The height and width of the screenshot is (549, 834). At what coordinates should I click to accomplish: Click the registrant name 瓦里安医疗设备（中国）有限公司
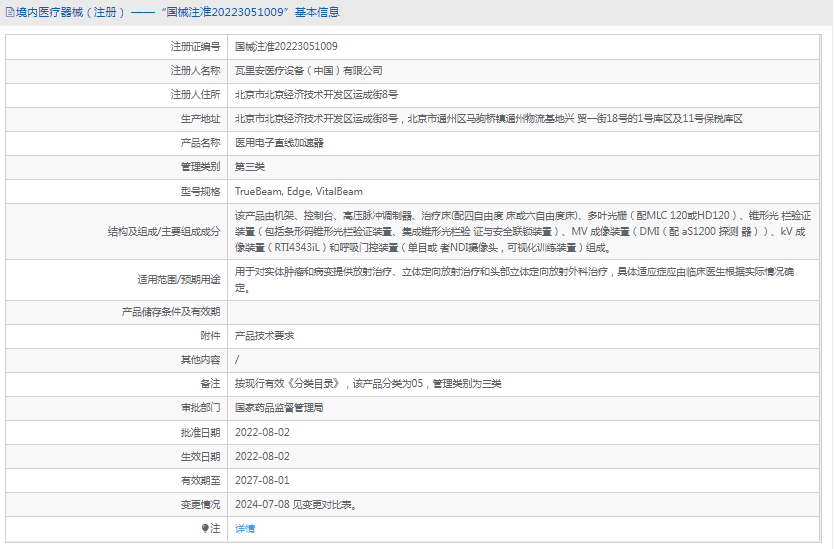click(308, 70)
